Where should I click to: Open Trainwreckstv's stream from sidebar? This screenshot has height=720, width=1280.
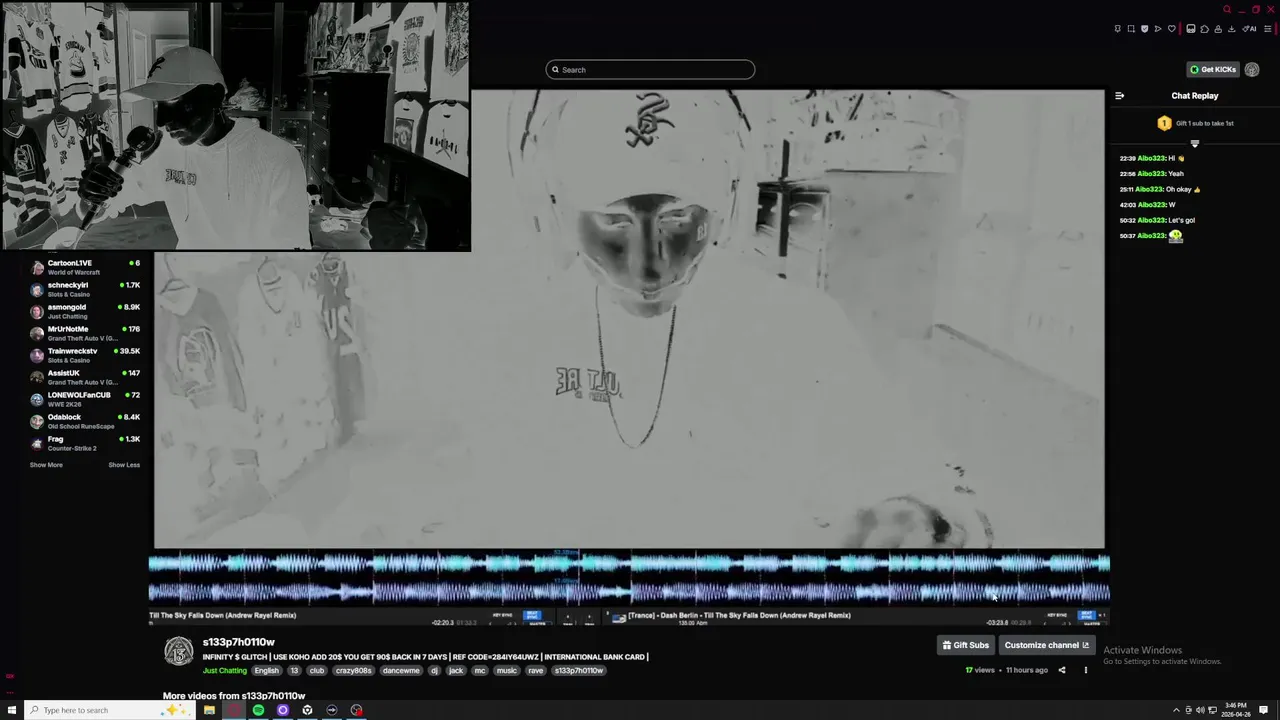point(85,355)
